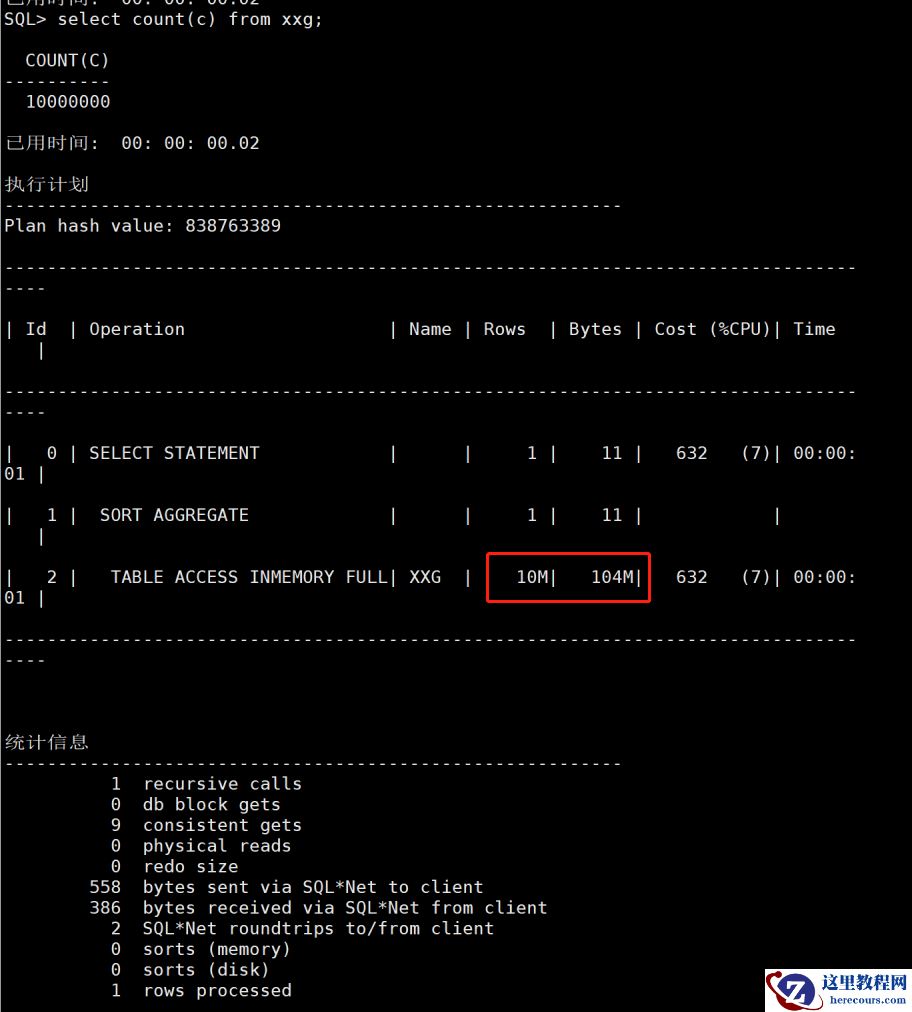Viewport: 912px width, 1012px height.
Task: Click the COUNT(C) column header
Action: [x=67, y=61]
